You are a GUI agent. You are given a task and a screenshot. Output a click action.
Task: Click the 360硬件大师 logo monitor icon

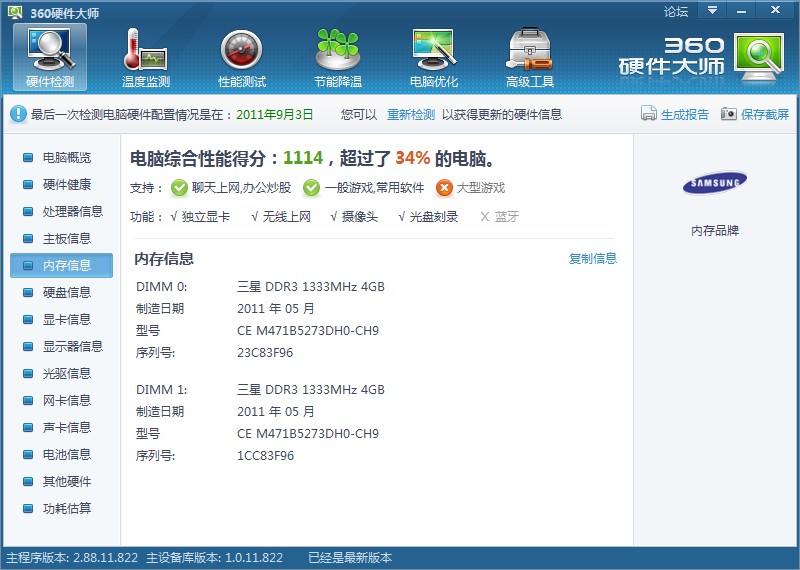[x=759, y=57]
